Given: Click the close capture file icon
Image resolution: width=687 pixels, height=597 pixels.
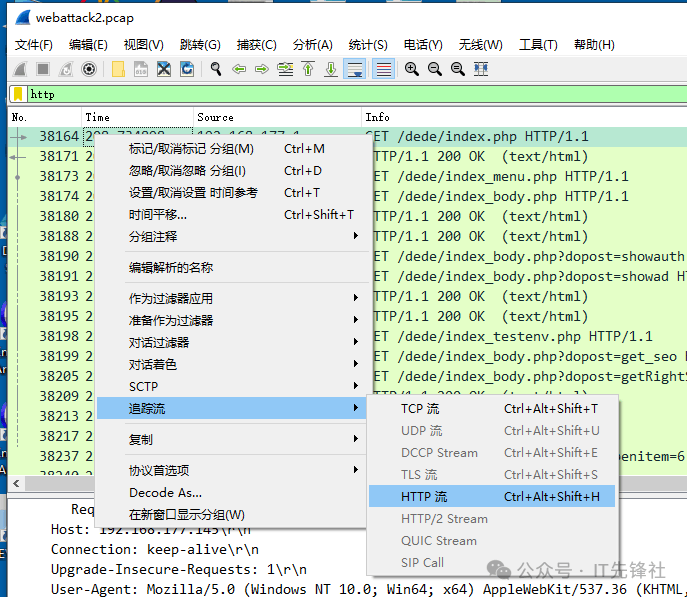Looking at the screenshot, I should click(162, 69).
